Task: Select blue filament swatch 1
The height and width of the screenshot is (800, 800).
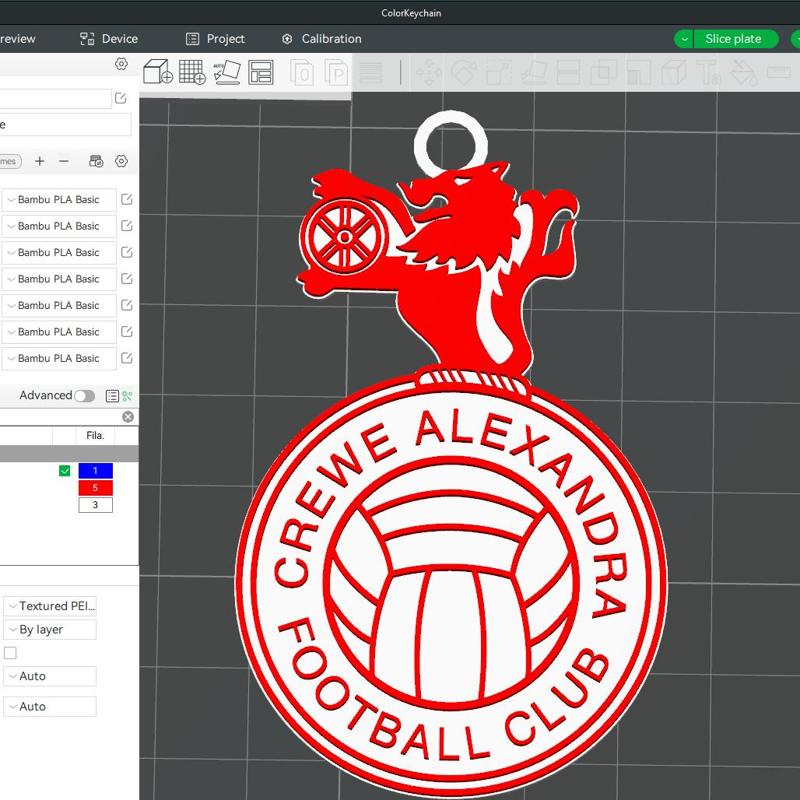Action: [x=95, y=470]
